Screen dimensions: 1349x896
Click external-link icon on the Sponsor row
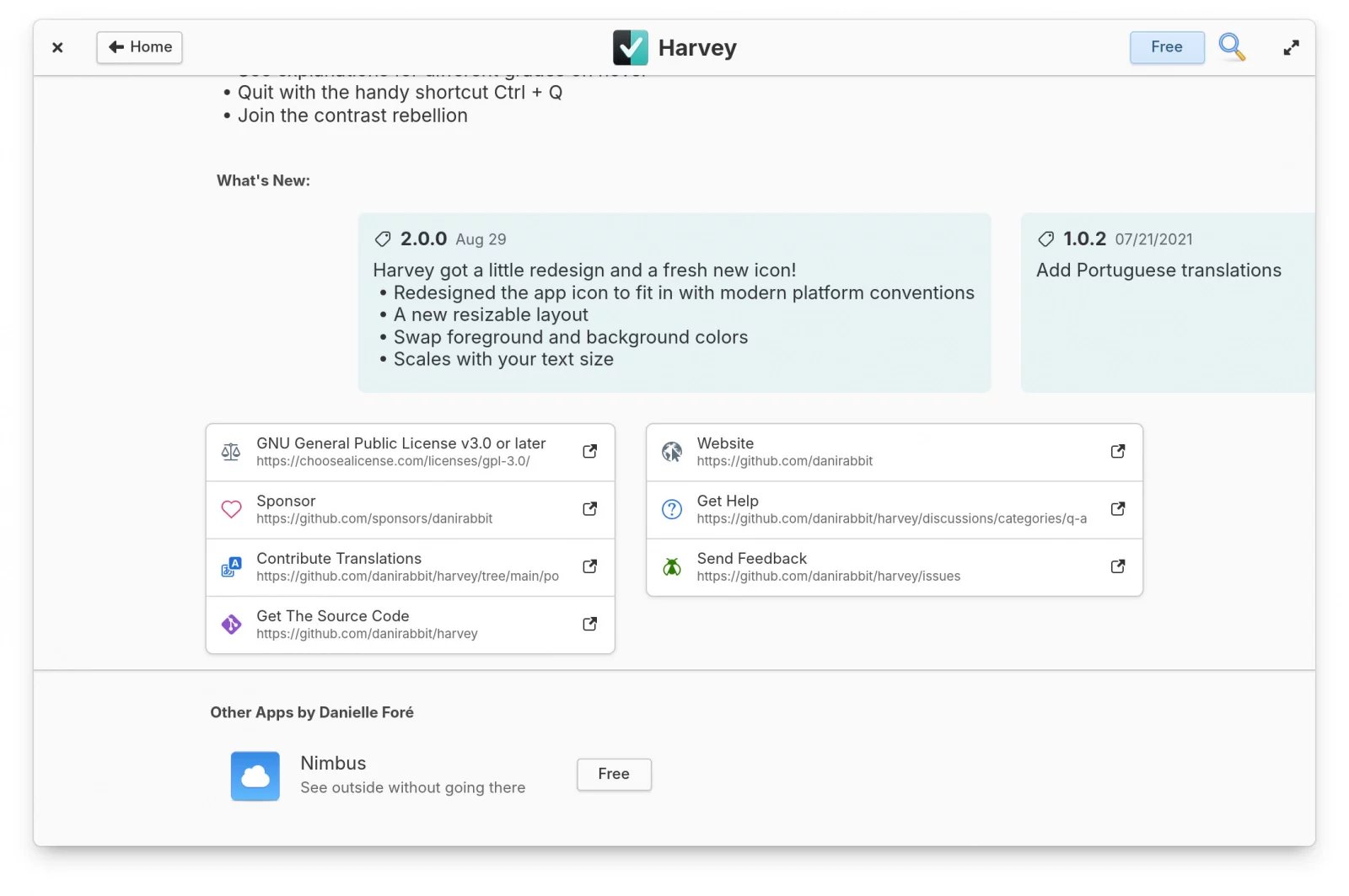(x=590, y=509)
